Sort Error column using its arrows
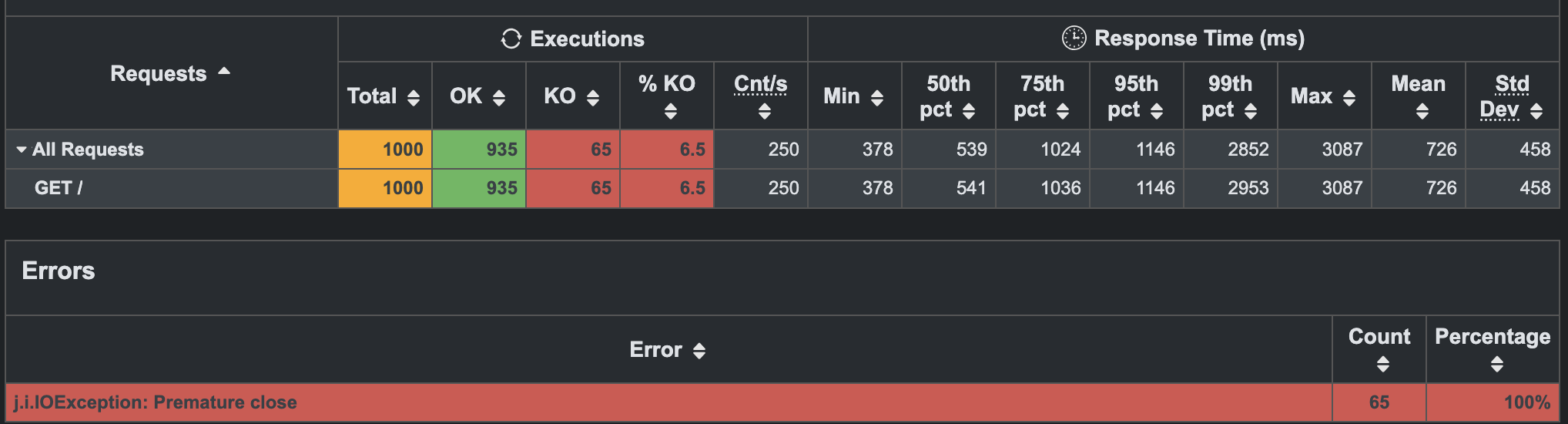1568x424 pixels. tap(699, 352)
